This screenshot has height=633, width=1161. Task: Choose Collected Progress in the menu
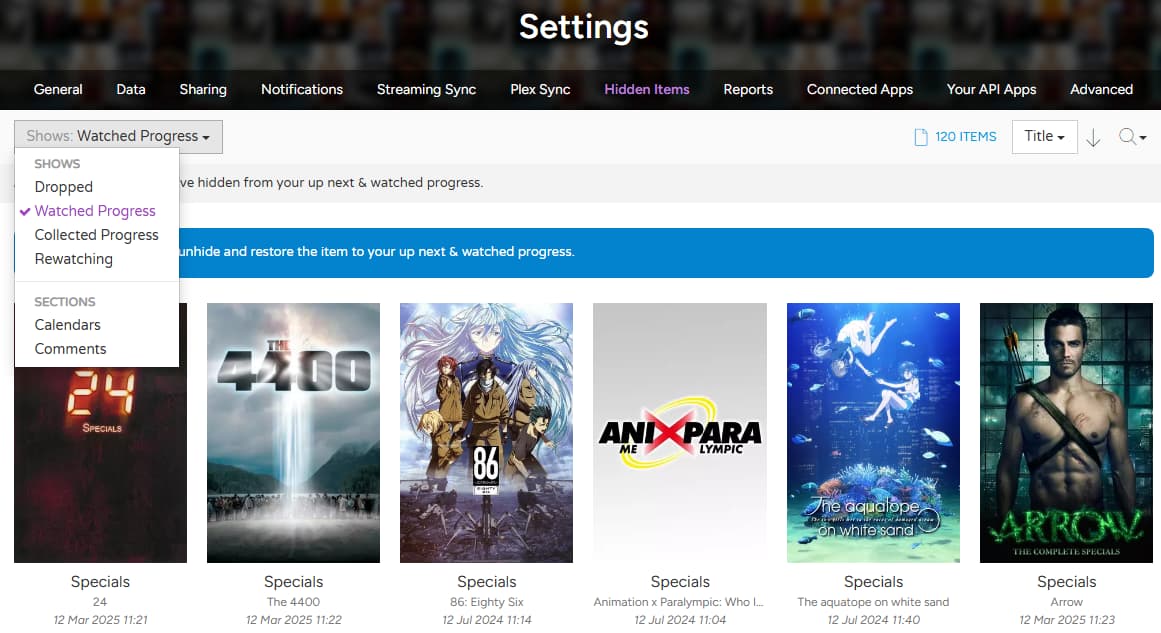point(96,235)
